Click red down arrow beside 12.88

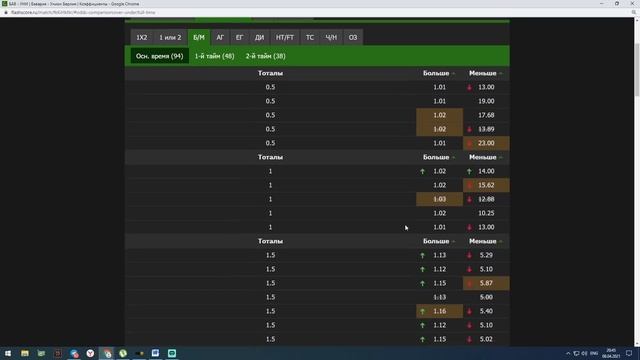469,200
